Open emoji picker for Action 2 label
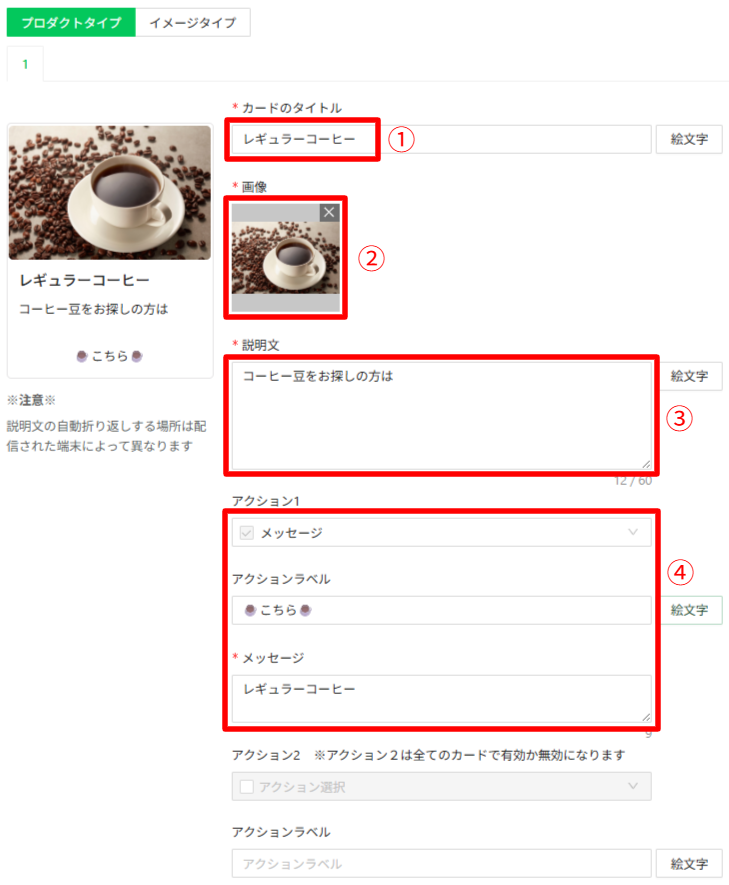Image resolution: width=729 pixels, height=885 pixels. point(689,864)
